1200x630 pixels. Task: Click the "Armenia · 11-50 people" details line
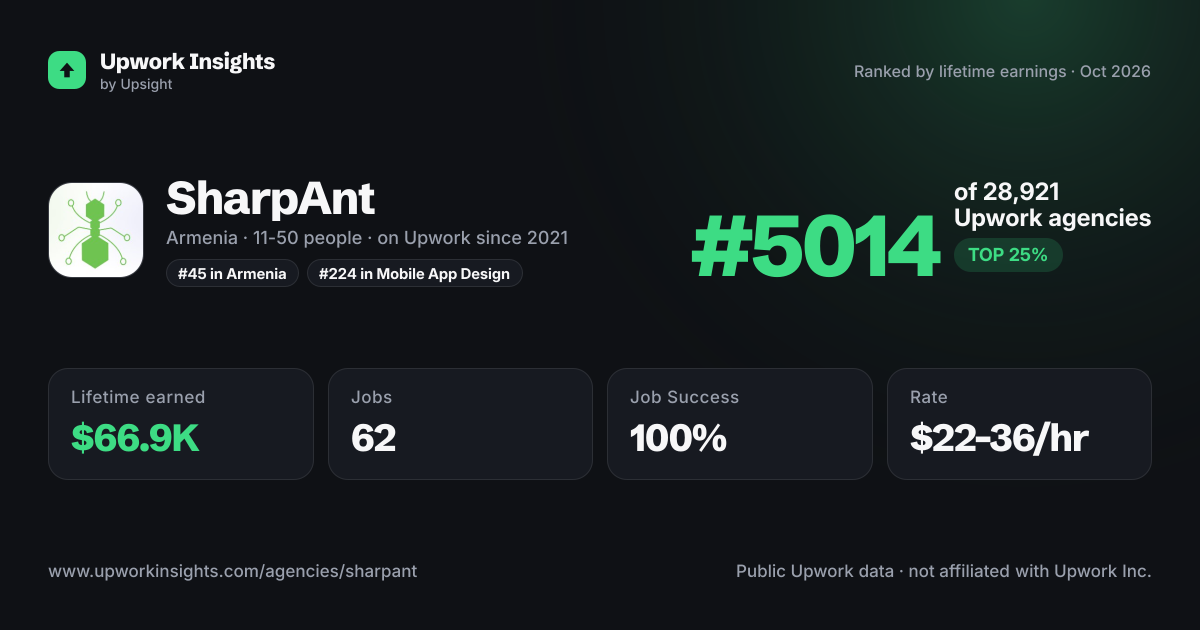(x=367, y=238)
